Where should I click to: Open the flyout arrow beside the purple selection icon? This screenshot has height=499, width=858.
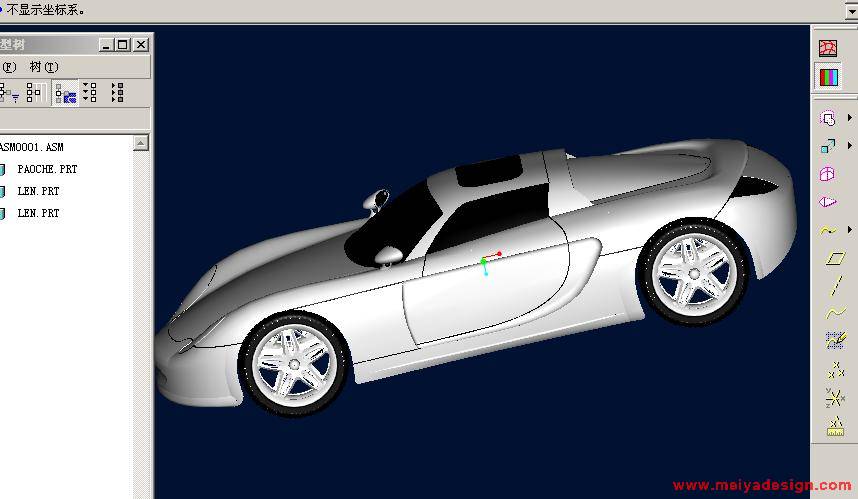pyautogui.click(x=850, y=118)
